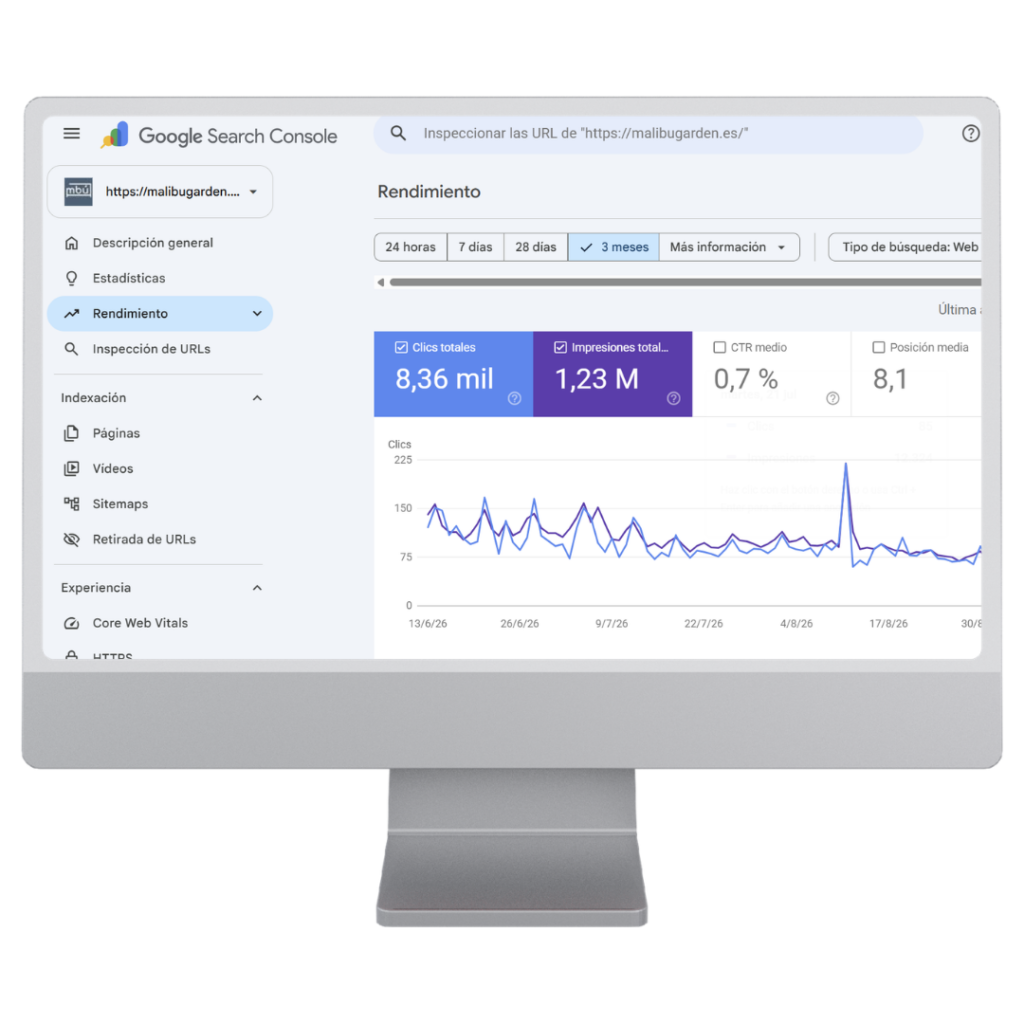Click the pages icon next to Páginas

[71, 433]
